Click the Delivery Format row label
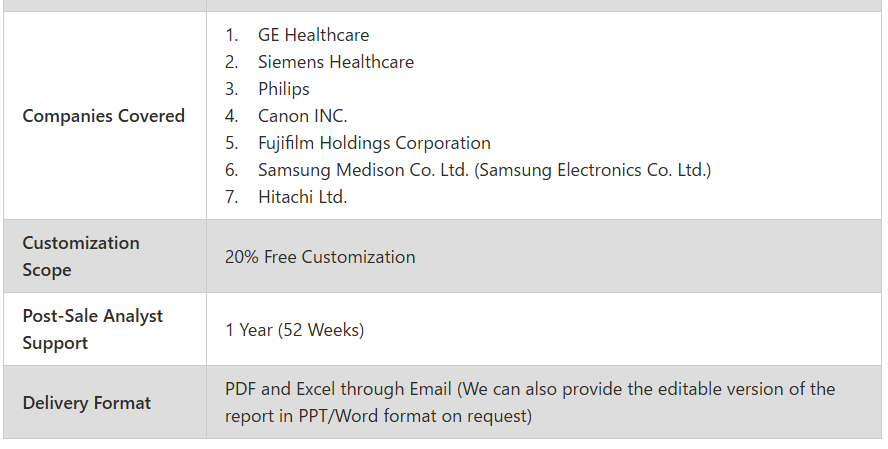 click(x=87, y=403)
